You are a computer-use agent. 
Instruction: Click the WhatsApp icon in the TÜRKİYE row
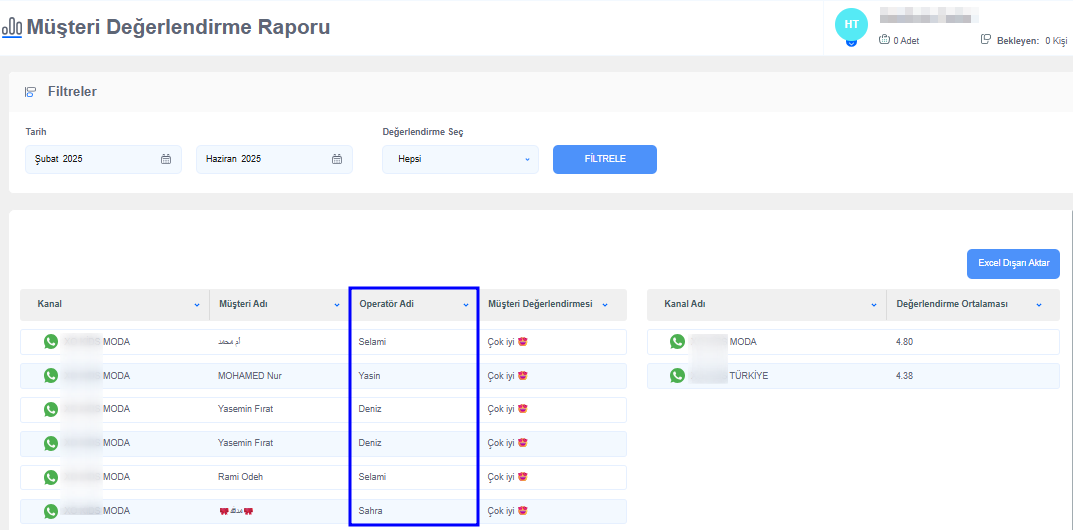pyautogui.click(x=677, y=375)
